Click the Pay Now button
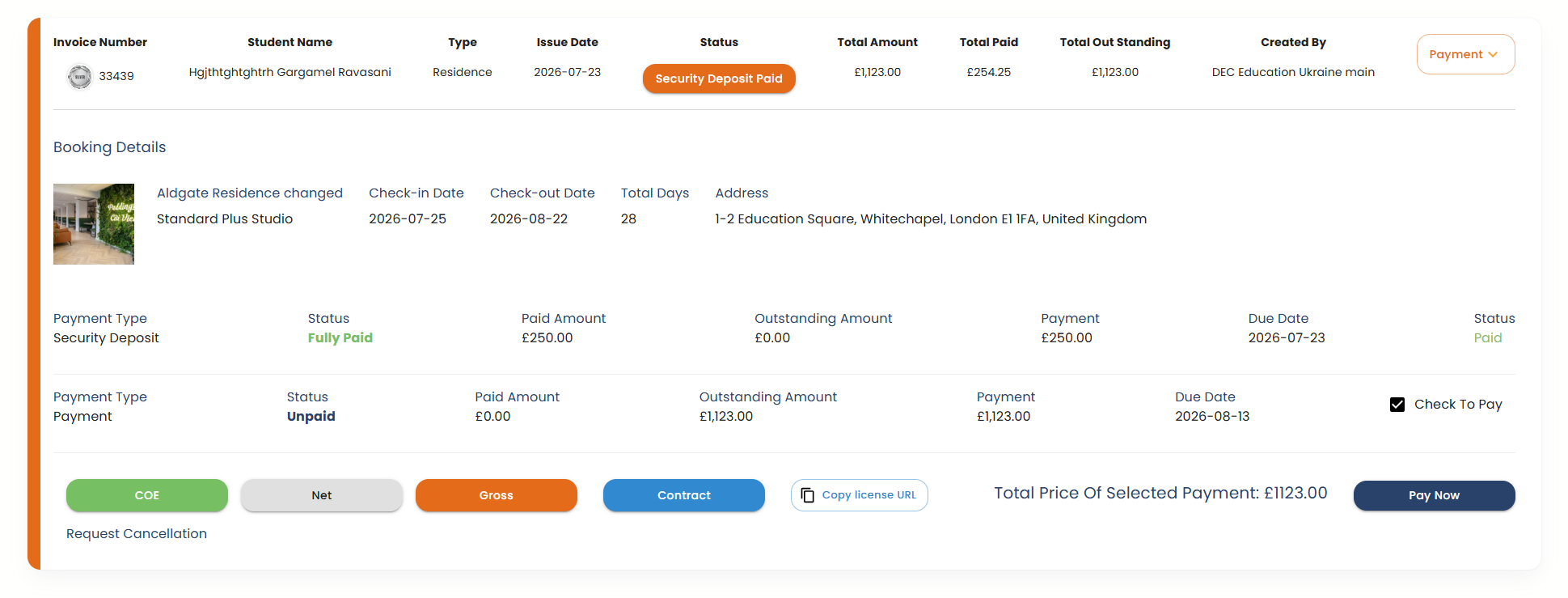This screenshot has width=1568, height=598. coord(1434,495)
